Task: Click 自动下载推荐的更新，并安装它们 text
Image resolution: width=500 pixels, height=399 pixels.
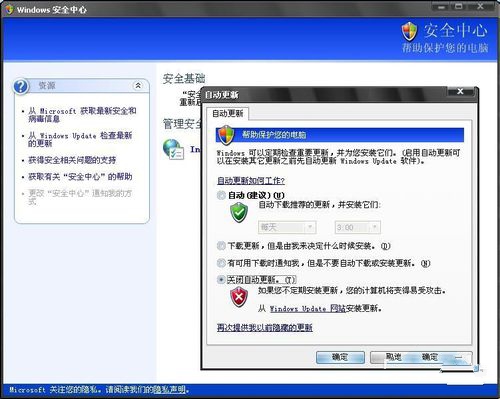Action: click(319, 204)
